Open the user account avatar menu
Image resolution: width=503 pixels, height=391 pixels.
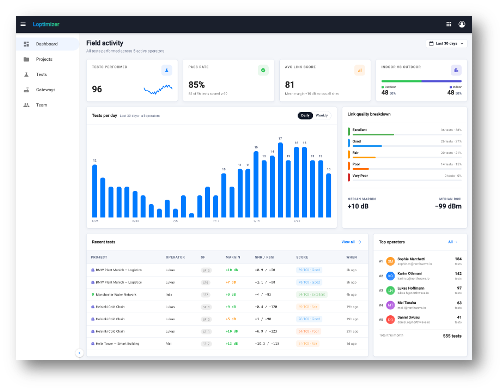[x=462, y=24]
